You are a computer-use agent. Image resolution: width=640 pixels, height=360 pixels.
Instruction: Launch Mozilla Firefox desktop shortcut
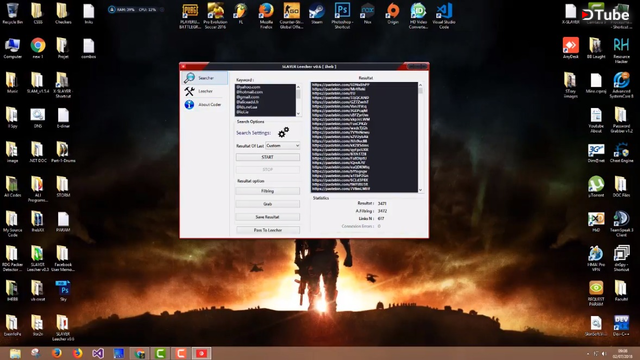(266, 16)
